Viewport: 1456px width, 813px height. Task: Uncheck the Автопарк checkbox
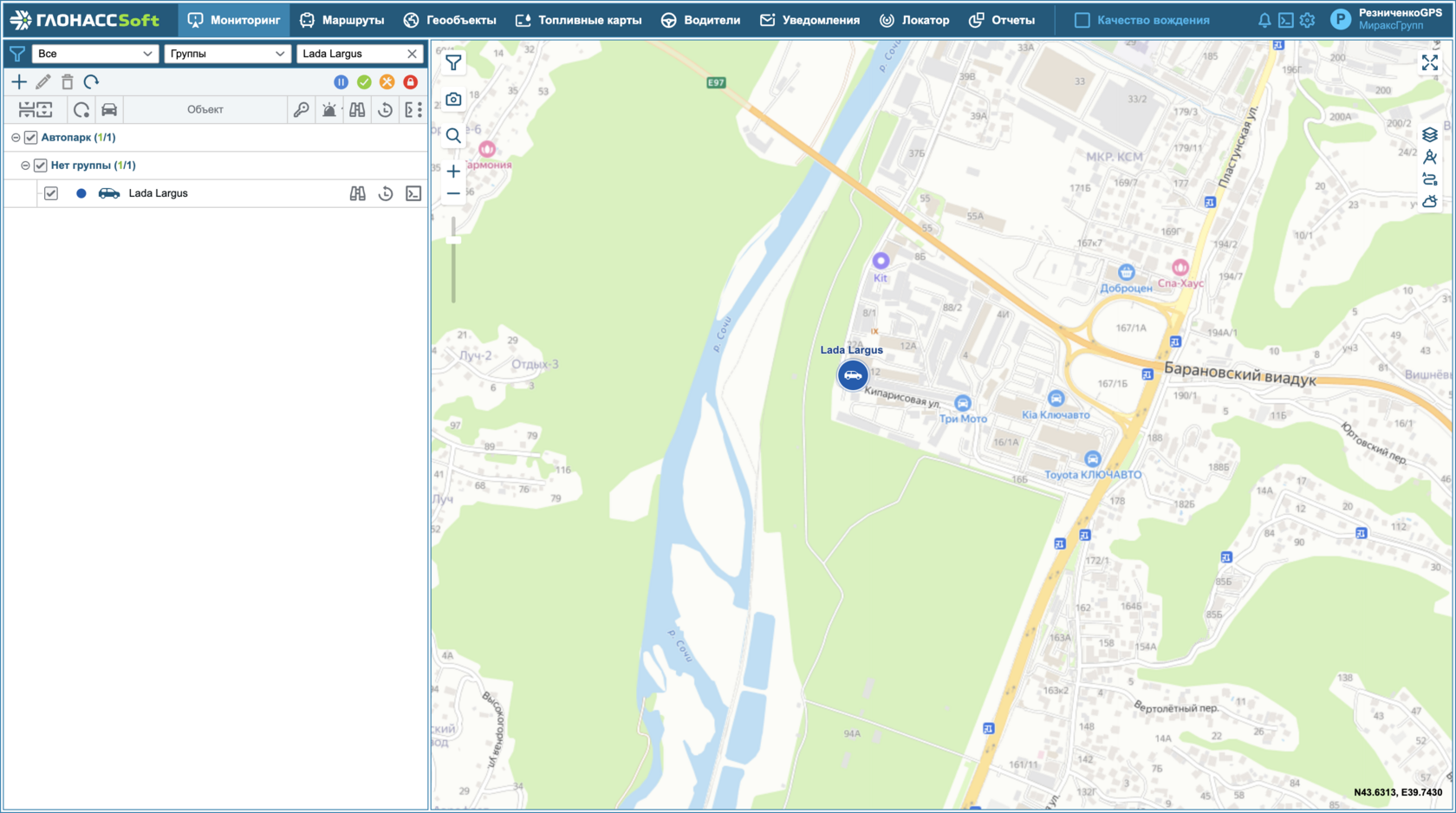[x=31, y=138]
